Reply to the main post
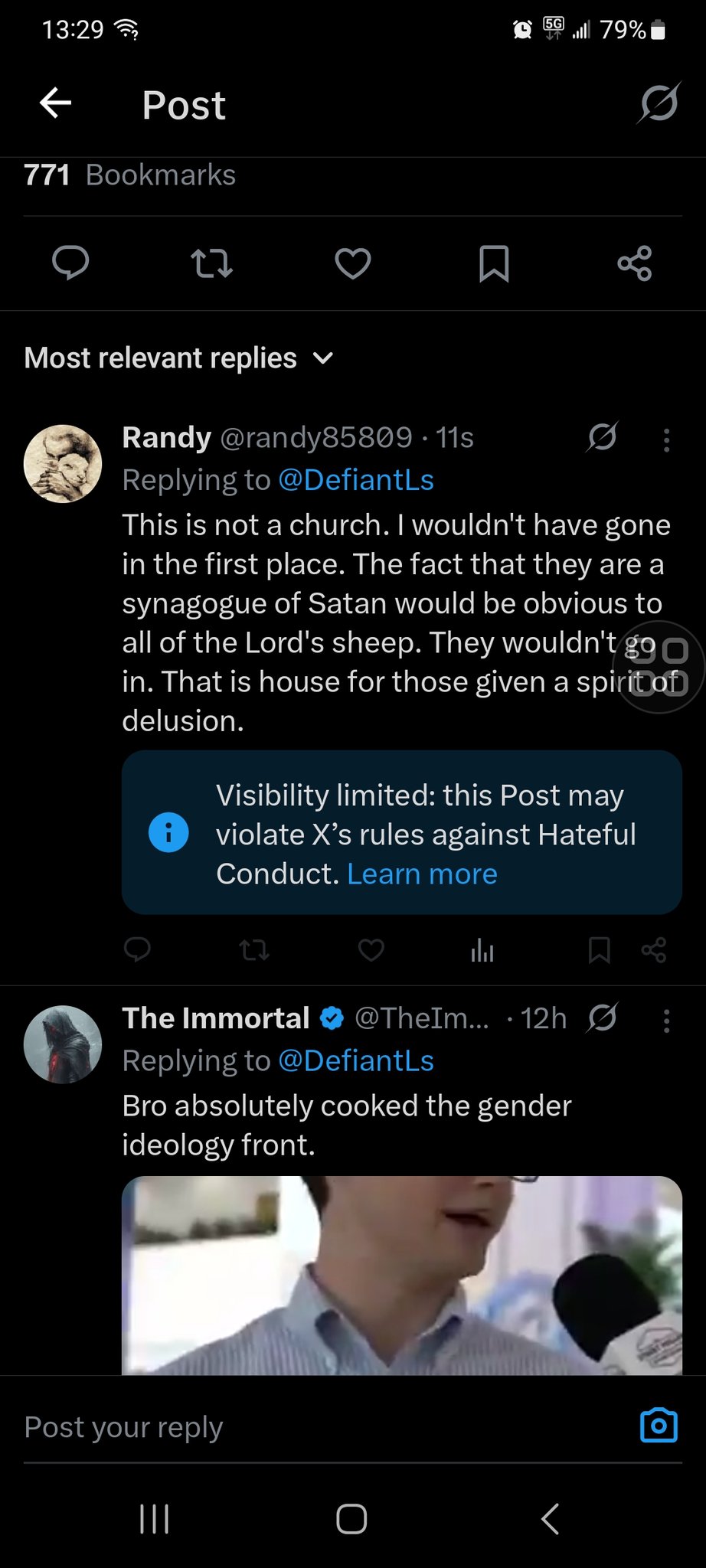Viewport: 706px width, 1568px height. (x=70, y=263)
